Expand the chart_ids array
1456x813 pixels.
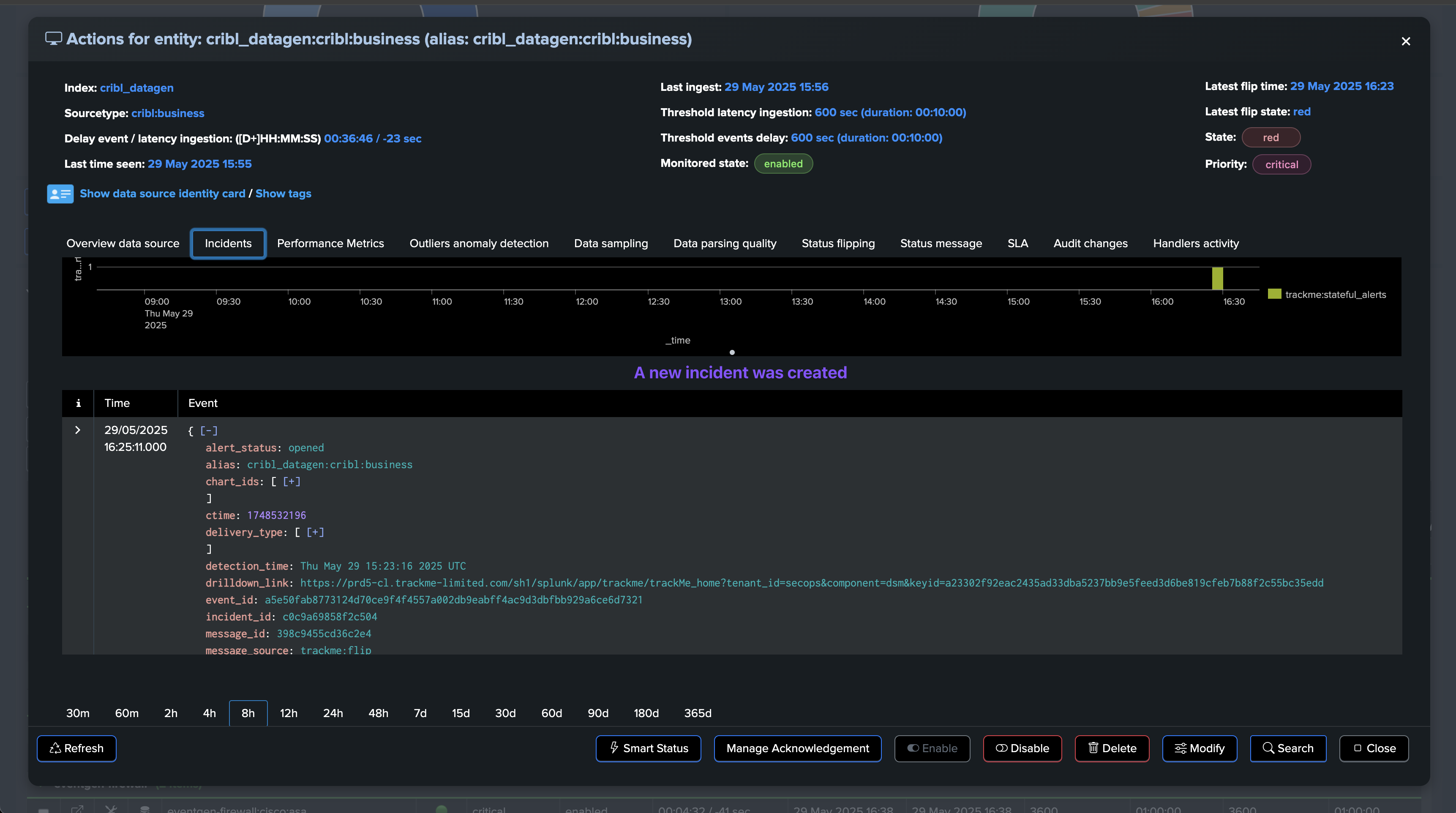291,482
